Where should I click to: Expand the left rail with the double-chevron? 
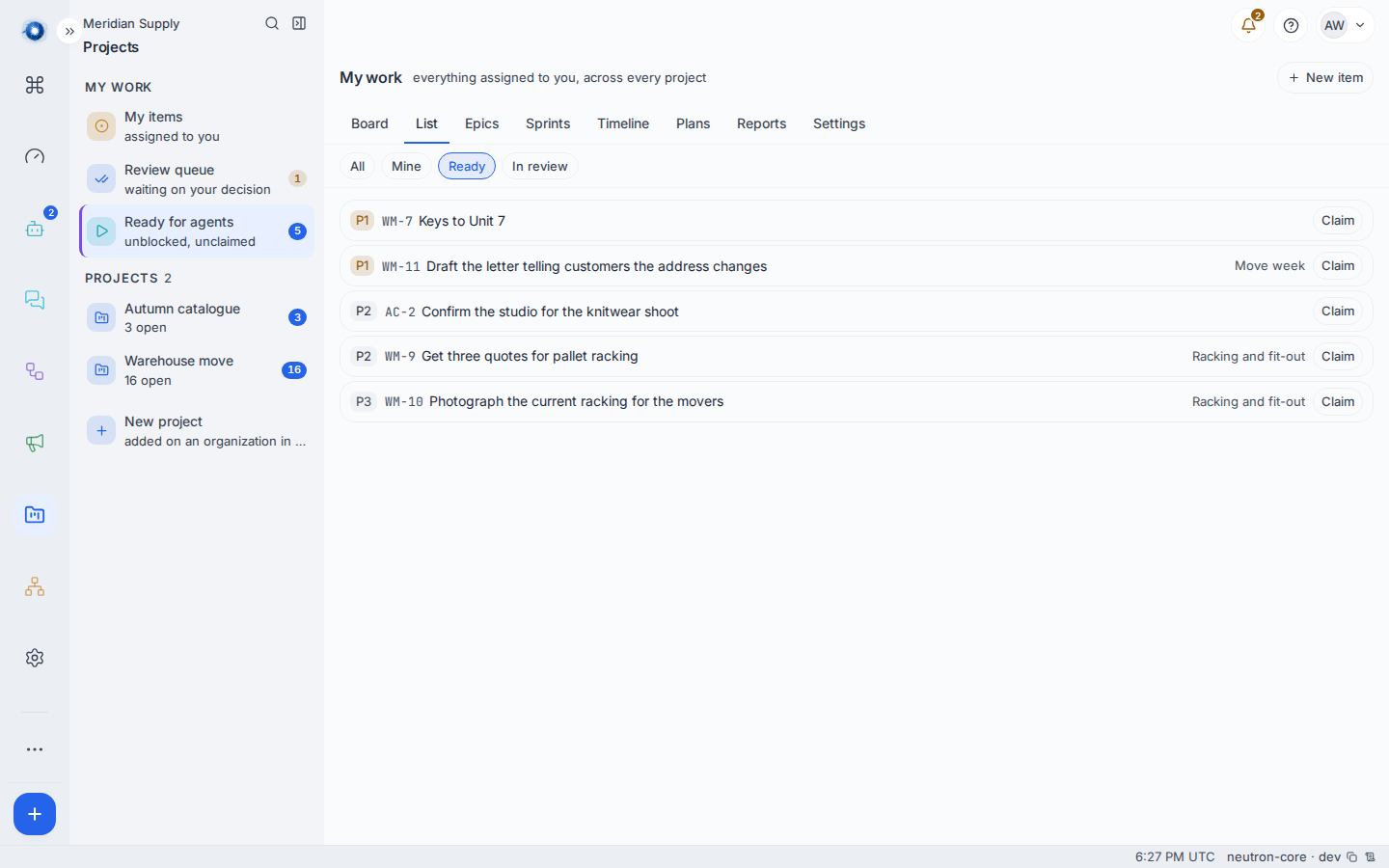click(69, 31)
